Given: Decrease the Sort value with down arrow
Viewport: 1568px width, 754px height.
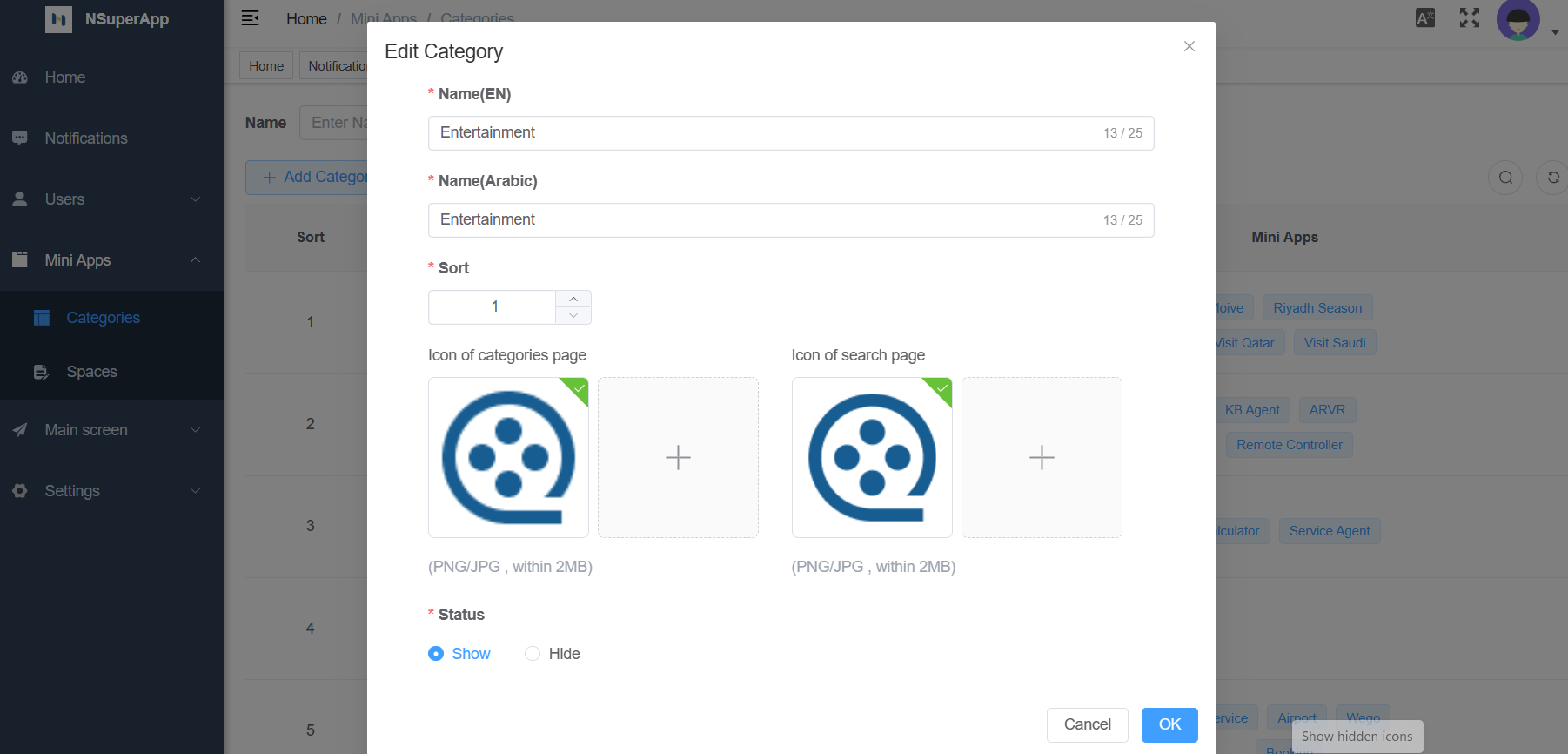Looking at the screenshot, I should (573, 316).
